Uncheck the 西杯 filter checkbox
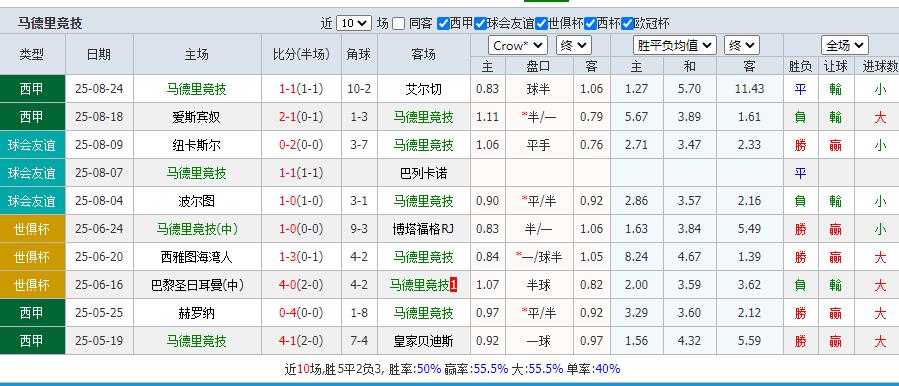The height and width of the screenshot is (386, 899). point(590,24)
